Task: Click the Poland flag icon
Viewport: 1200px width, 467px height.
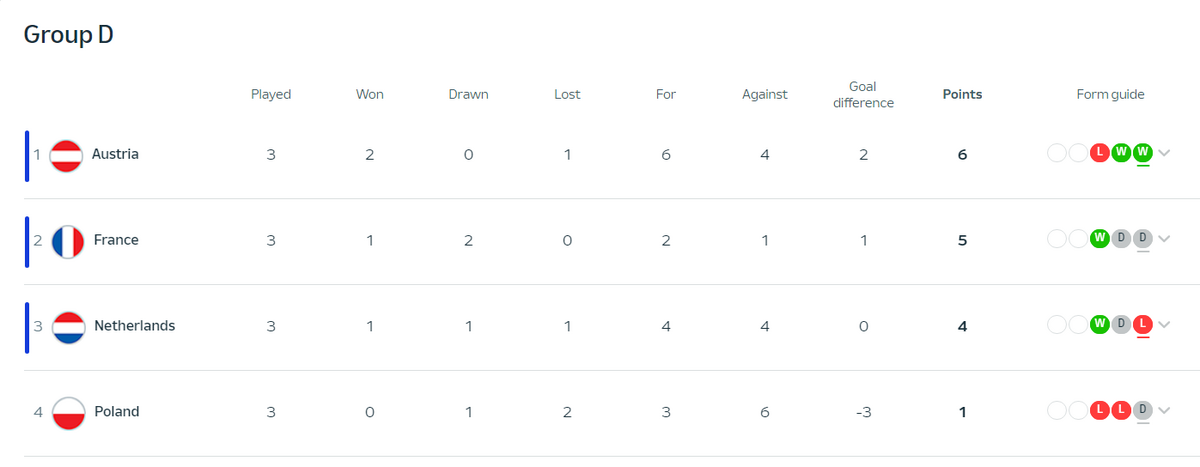Action: coord(68,413)
